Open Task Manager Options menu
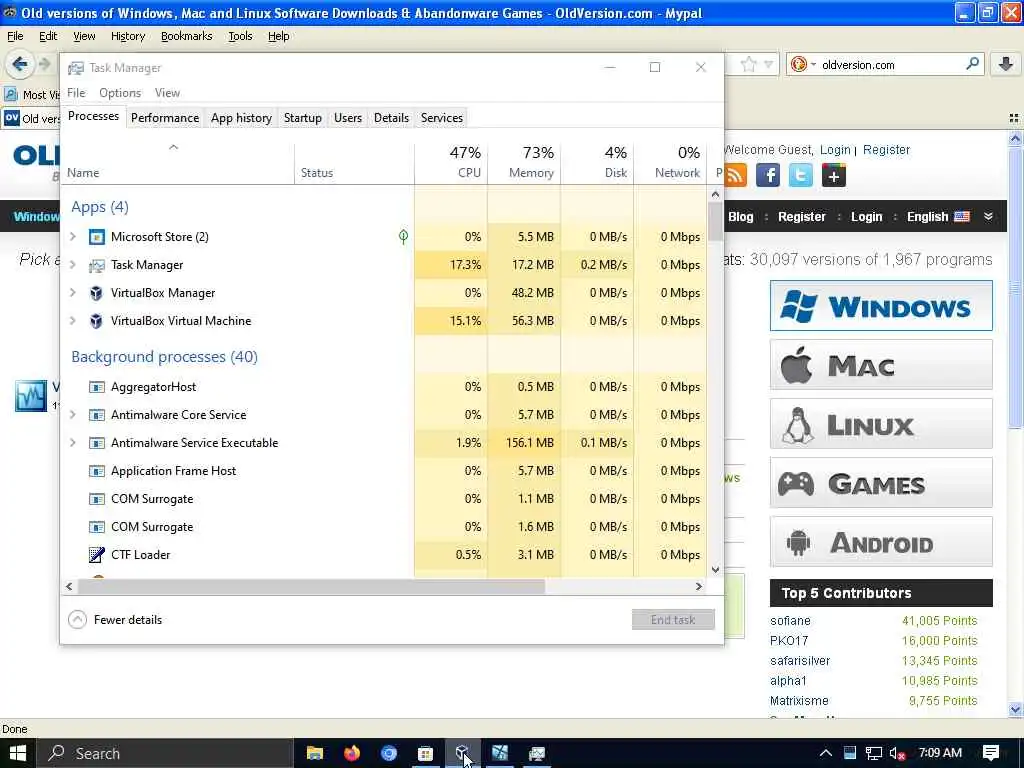 (120, 93)
